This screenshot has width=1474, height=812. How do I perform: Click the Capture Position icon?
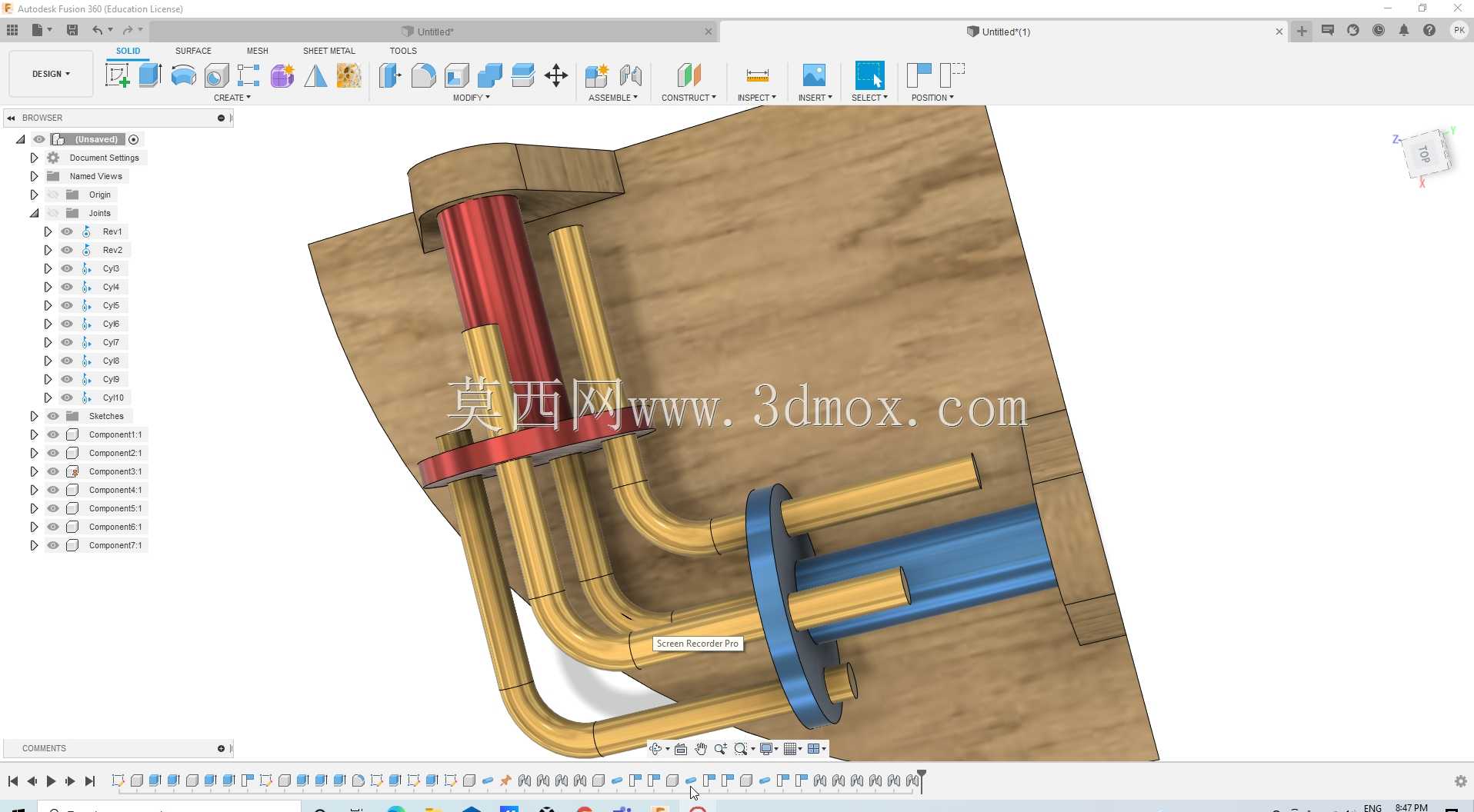coord(919,75)
